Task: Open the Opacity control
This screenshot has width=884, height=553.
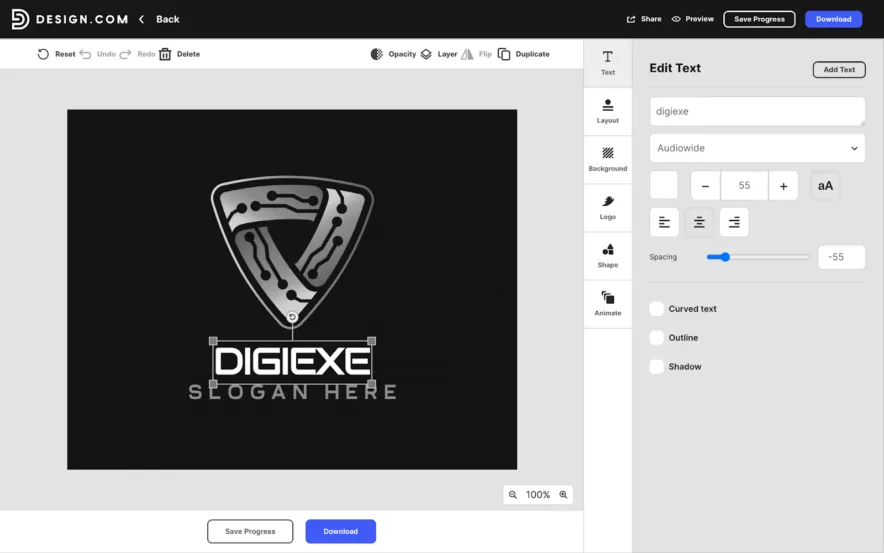Action: click(377, 54)
